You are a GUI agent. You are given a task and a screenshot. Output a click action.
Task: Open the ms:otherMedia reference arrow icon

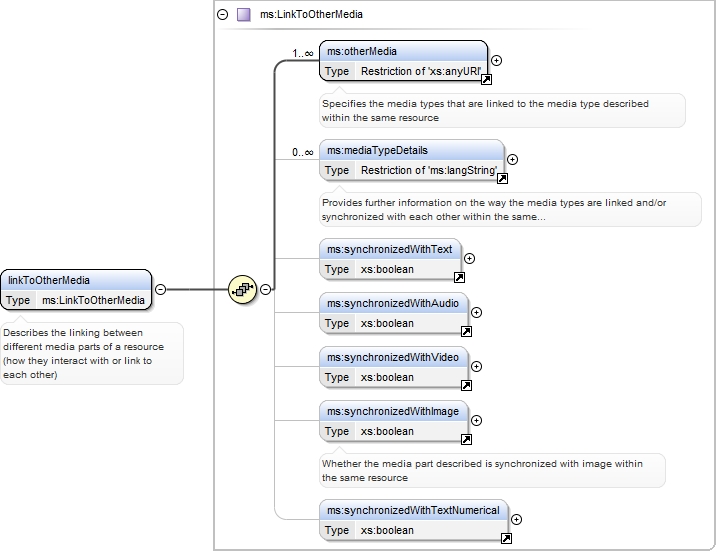tap(487, 80)
